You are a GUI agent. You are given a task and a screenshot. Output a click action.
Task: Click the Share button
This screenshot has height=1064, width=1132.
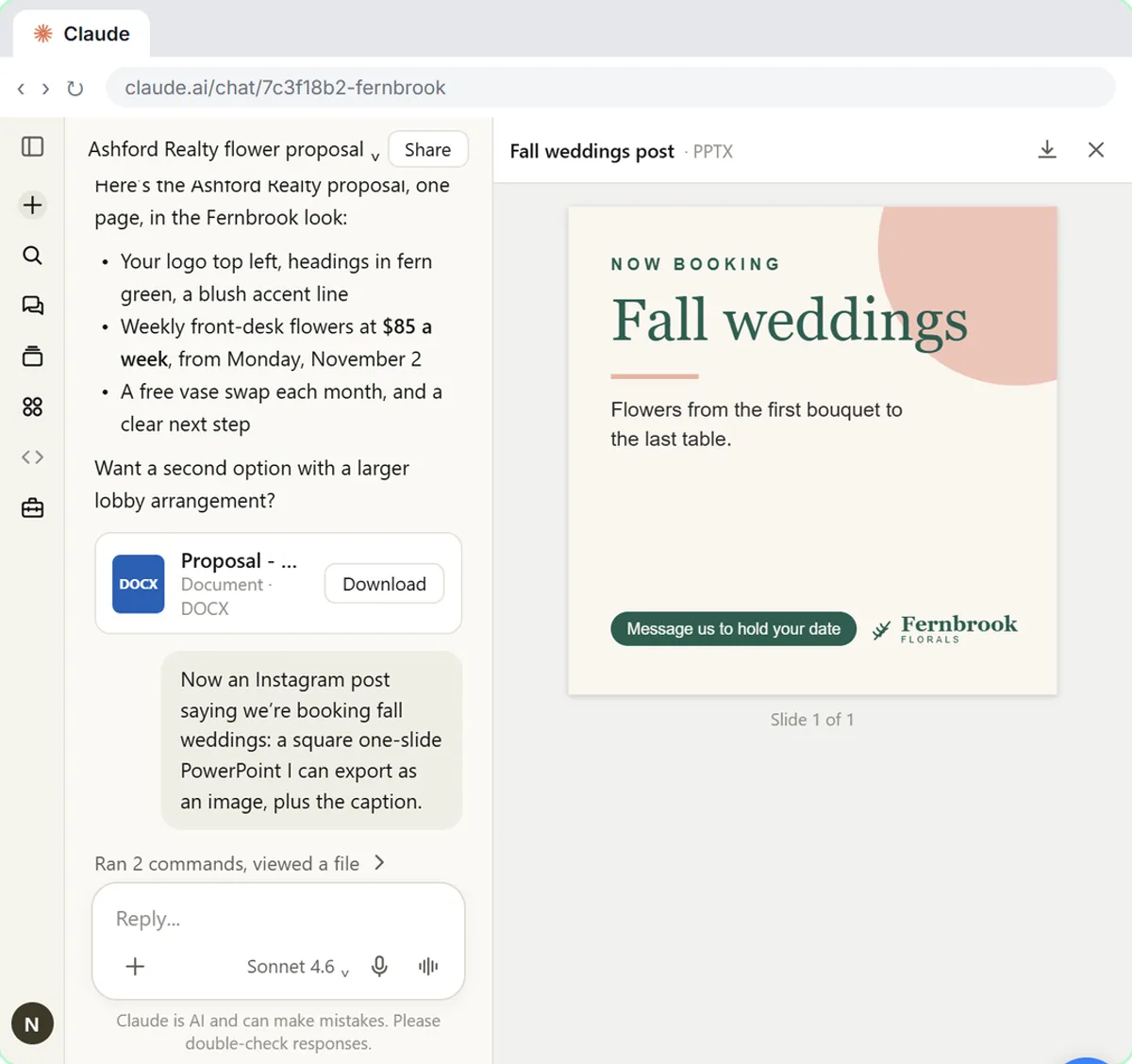[x=428, y=150]
